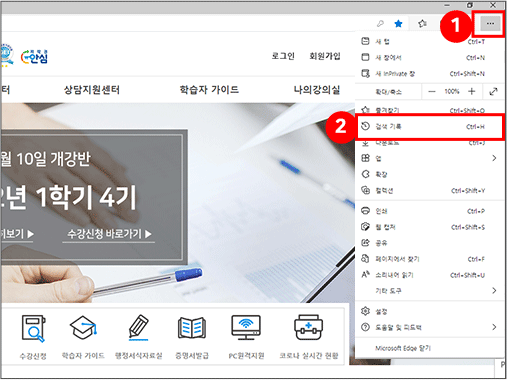Select Microsoft Edge 닫기 menu item
507x380 pixels.
point(430,348)
